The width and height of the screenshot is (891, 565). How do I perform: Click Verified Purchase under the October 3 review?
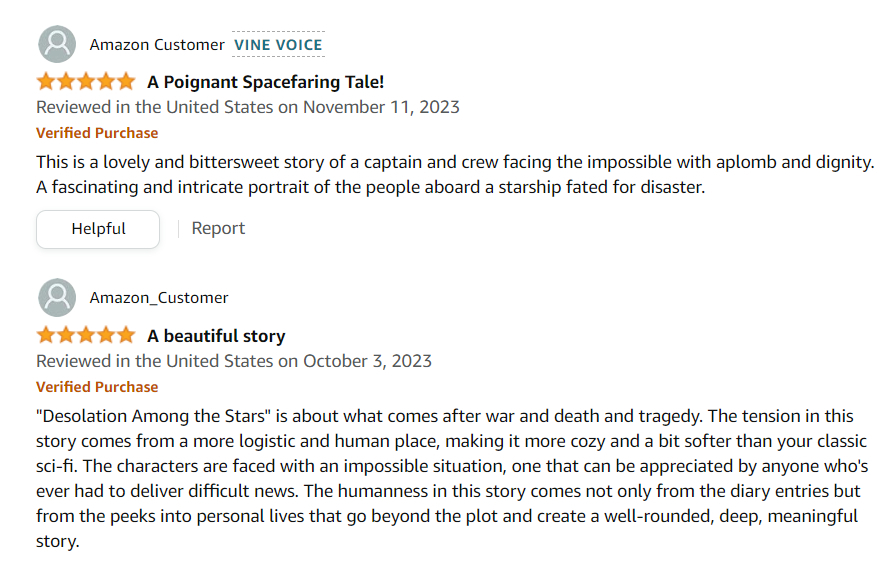(x=97, y=387)
